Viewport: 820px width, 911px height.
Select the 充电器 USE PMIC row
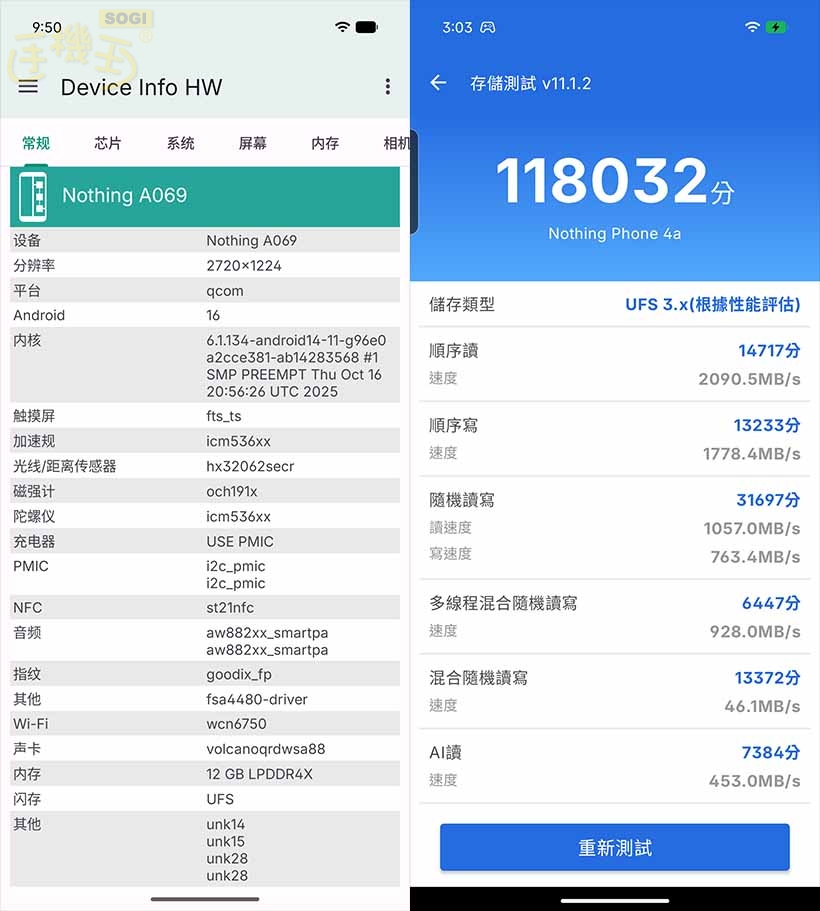coord(205,541)
